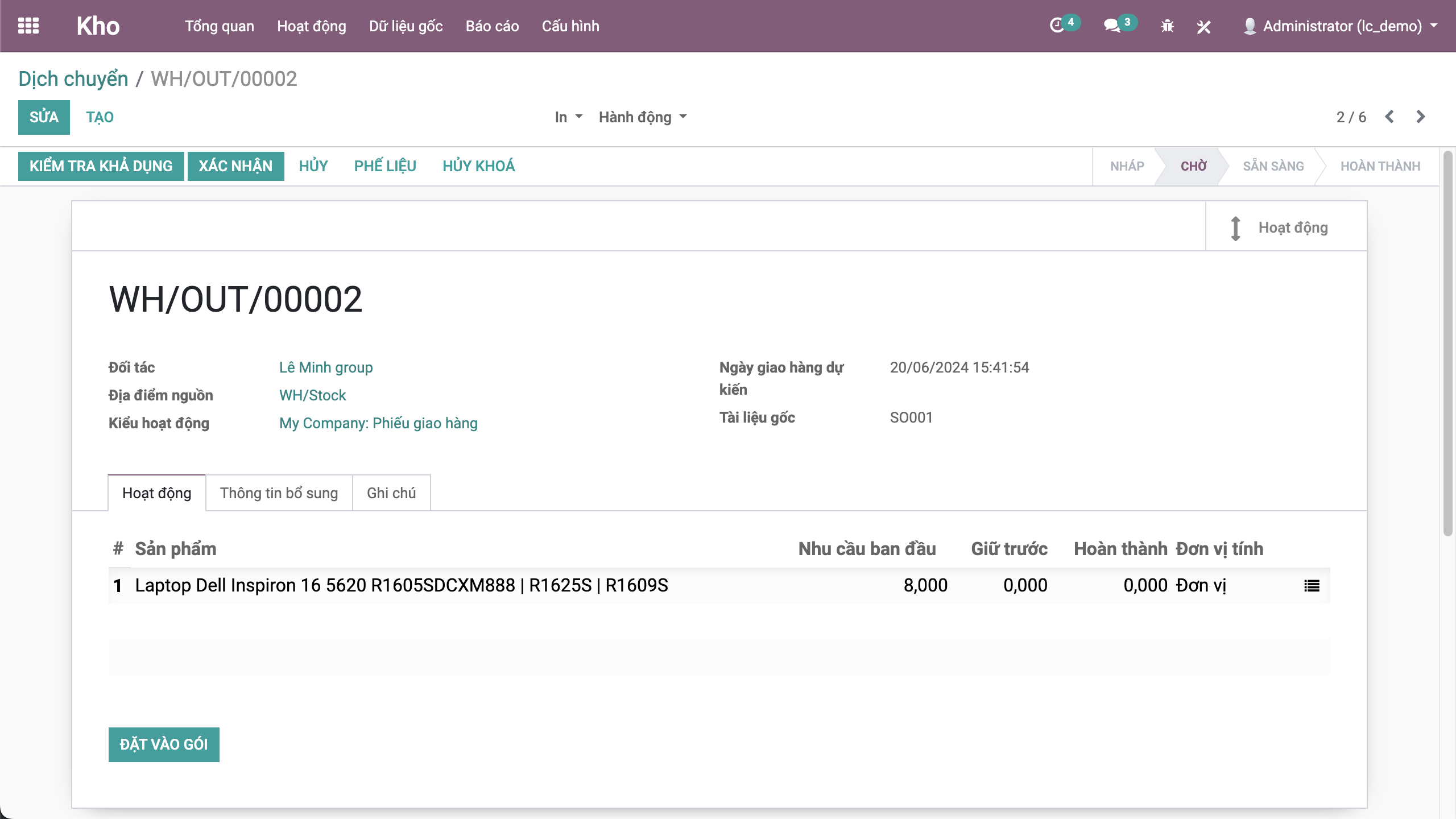Open the Lê Minh group partner link

tap(326, 367)
